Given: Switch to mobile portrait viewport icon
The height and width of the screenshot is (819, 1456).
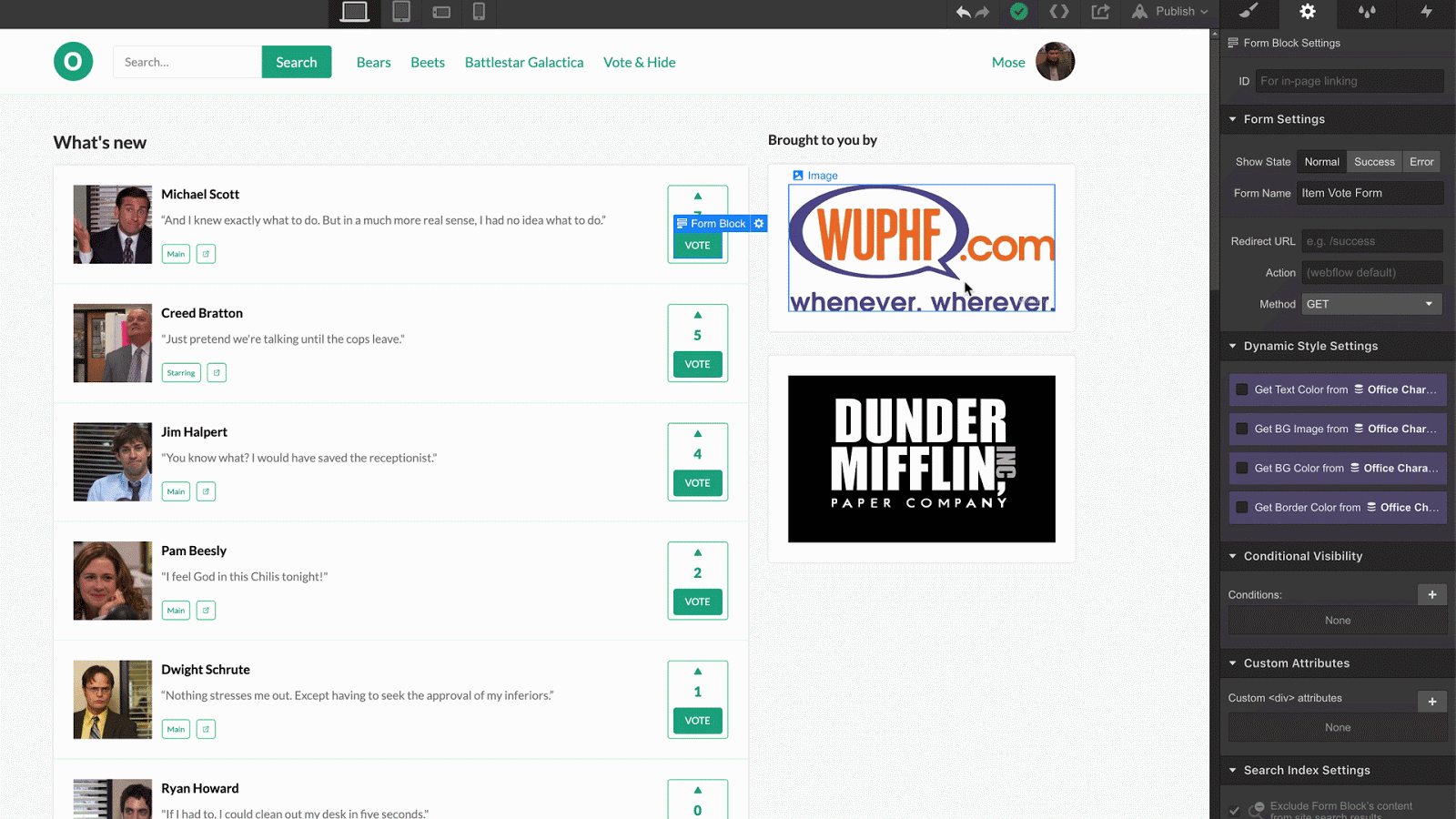Looking at the screenshot, I should 479,12.
